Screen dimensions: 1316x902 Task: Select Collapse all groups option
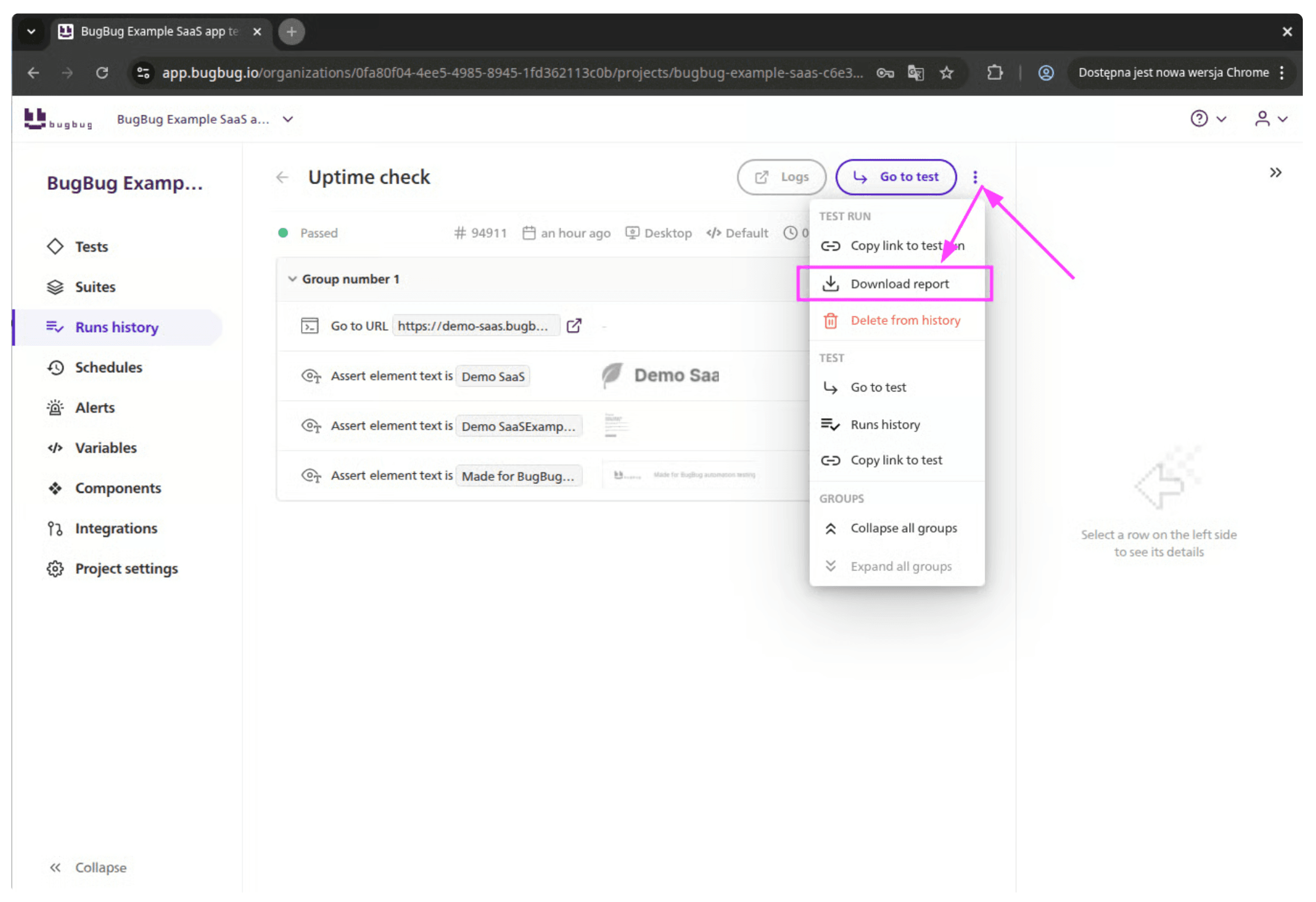(897, 528)
